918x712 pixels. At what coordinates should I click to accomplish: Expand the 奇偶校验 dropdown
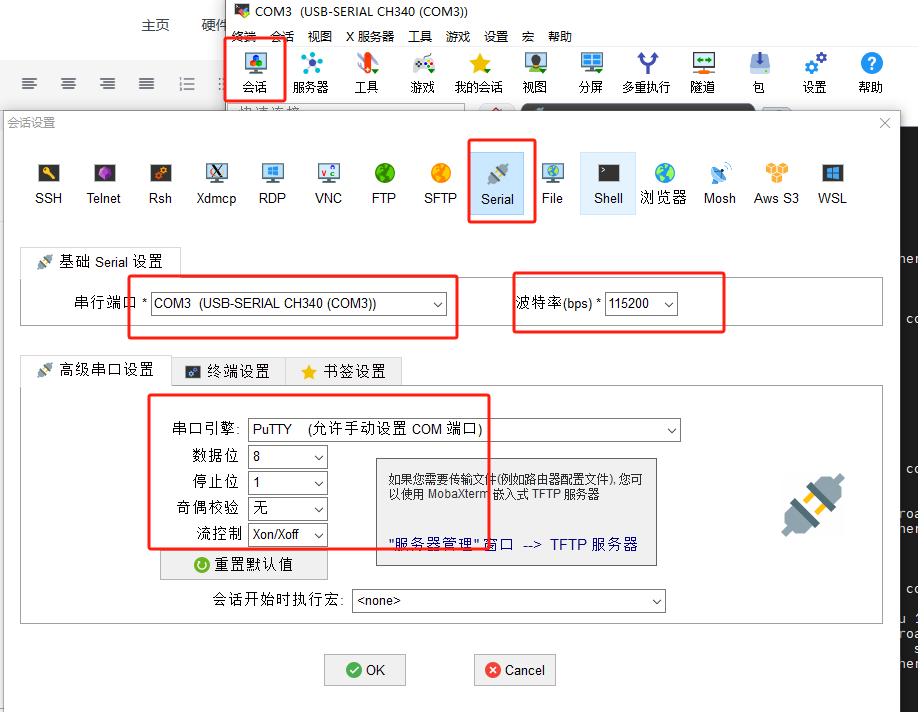click(x=288, y=509)
